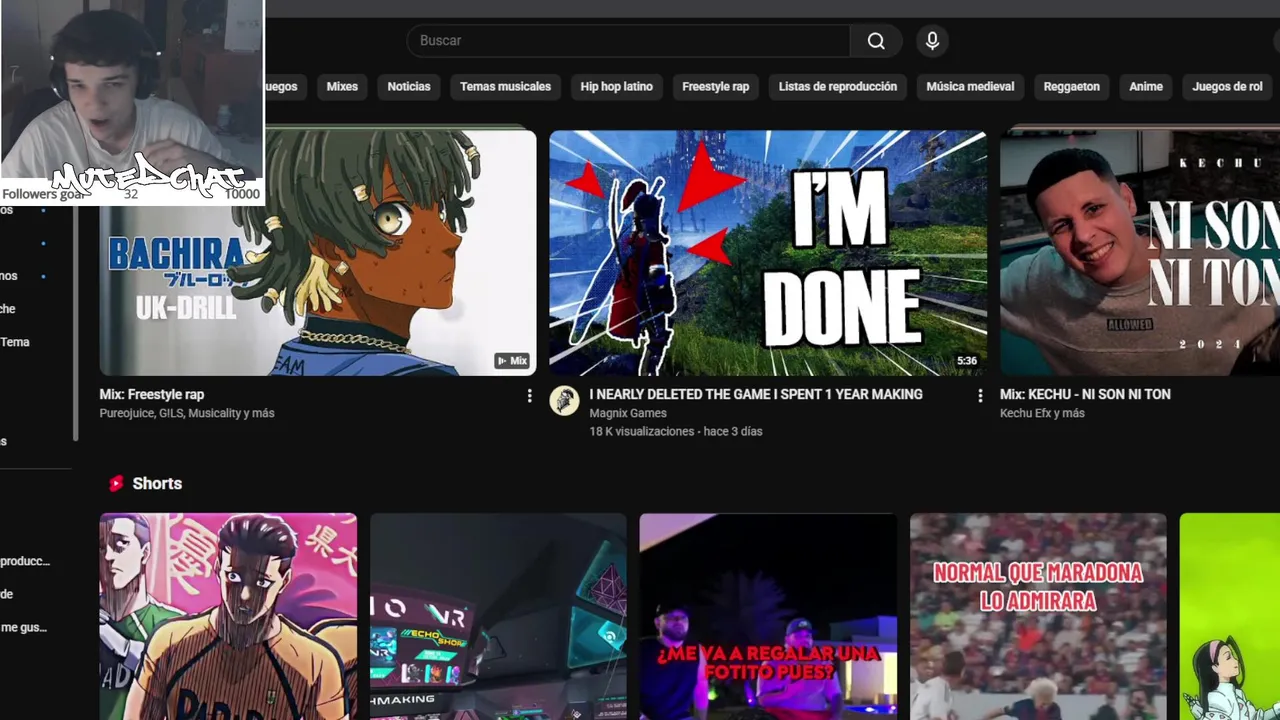Screen dimensions: 1280x720
Task: Click the Shorts section heading
Action: [157, 483]
